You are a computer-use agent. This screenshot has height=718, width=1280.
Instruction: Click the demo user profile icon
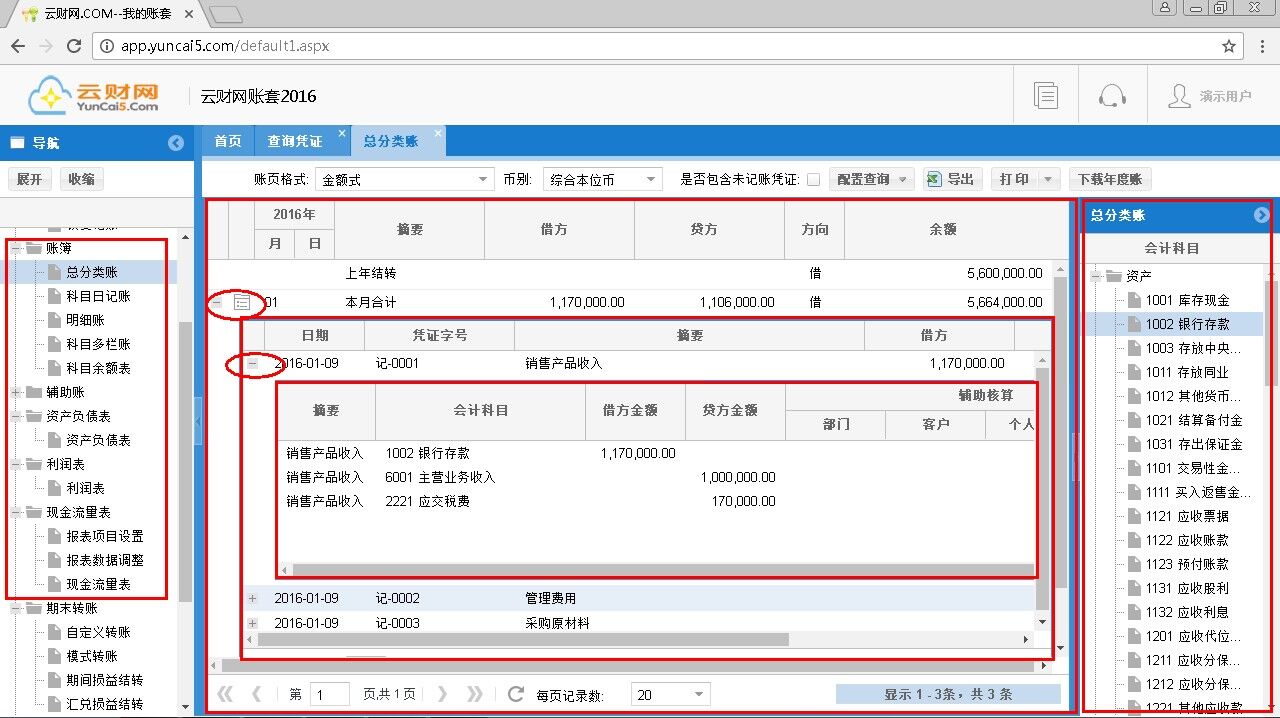(x=1180, y=96)
